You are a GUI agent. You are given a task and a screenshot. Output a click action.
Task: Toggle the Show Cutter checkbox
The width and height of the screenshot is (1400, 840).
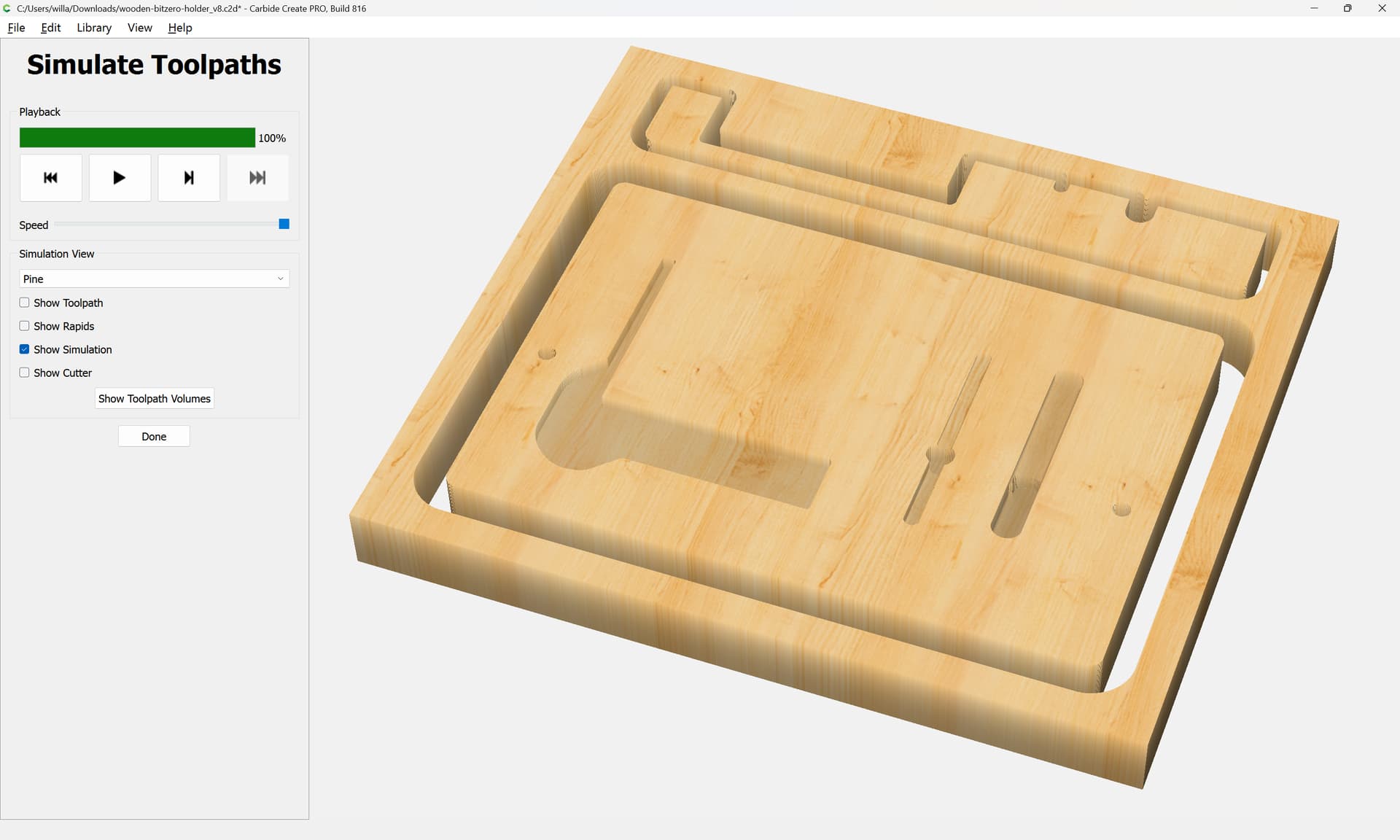(25, 373)
